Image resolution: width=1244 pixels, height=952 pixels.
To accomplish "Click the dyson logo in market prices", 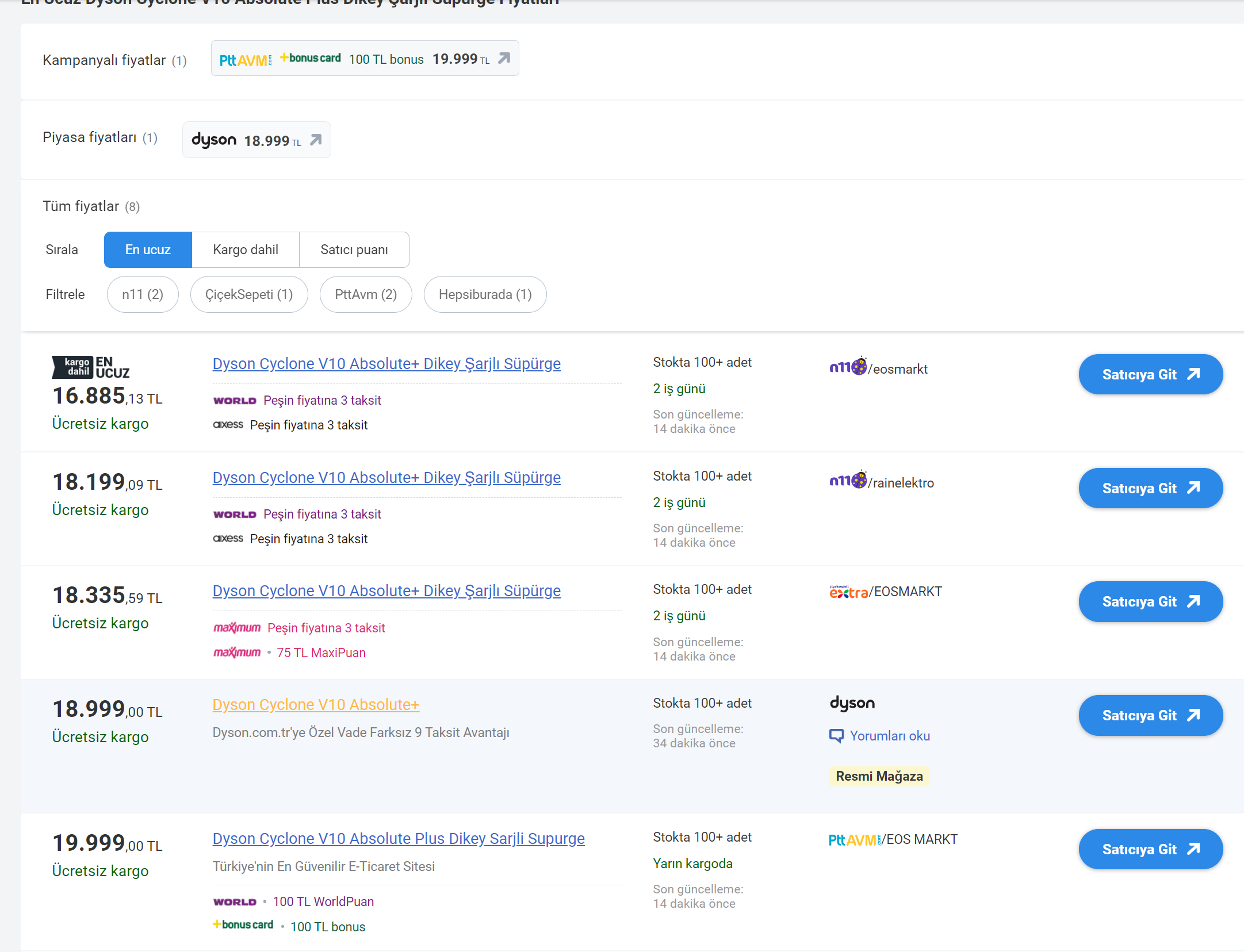I will pyautogui.click(x=214, y=140).
